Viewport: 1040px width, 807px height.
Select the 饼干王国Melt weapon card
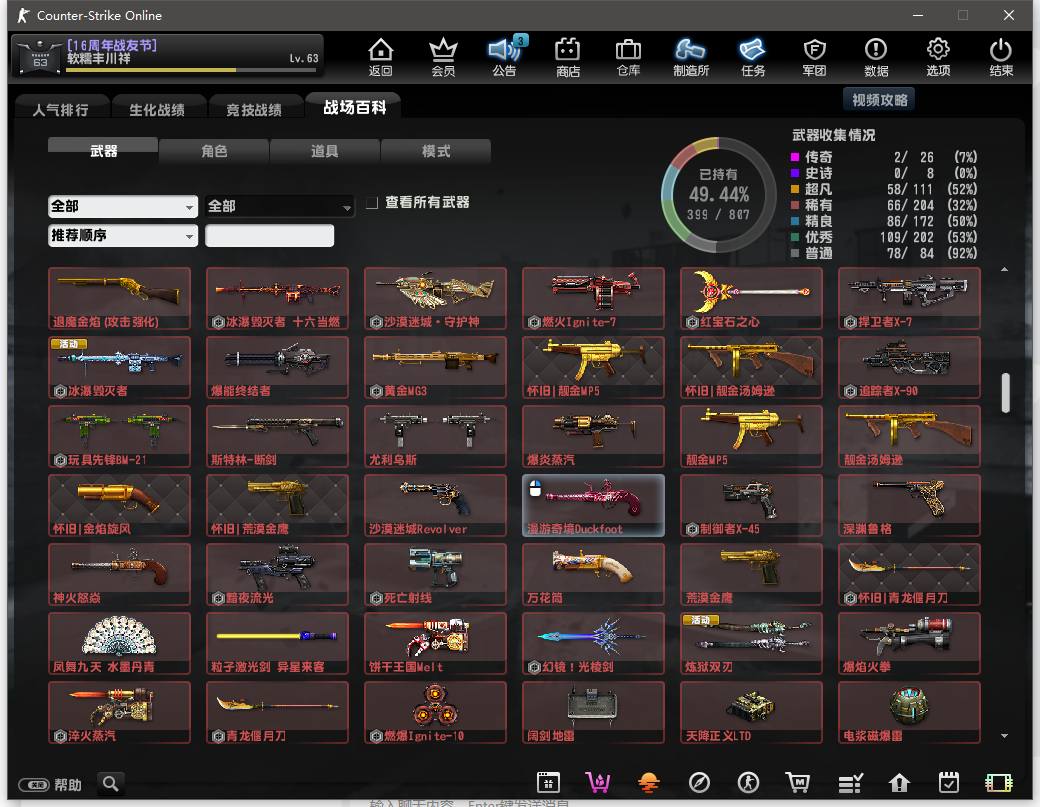click(435, 643)
